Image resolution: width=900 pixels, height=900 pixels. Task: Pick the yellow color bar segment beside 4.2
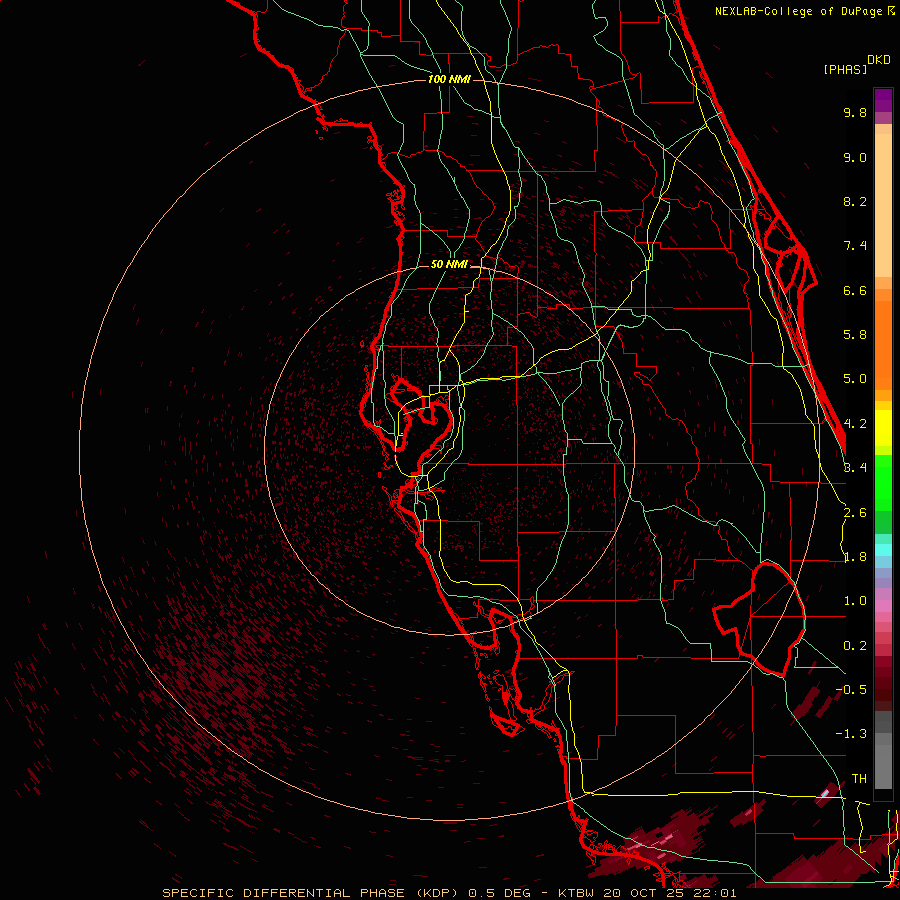[883, 428]
